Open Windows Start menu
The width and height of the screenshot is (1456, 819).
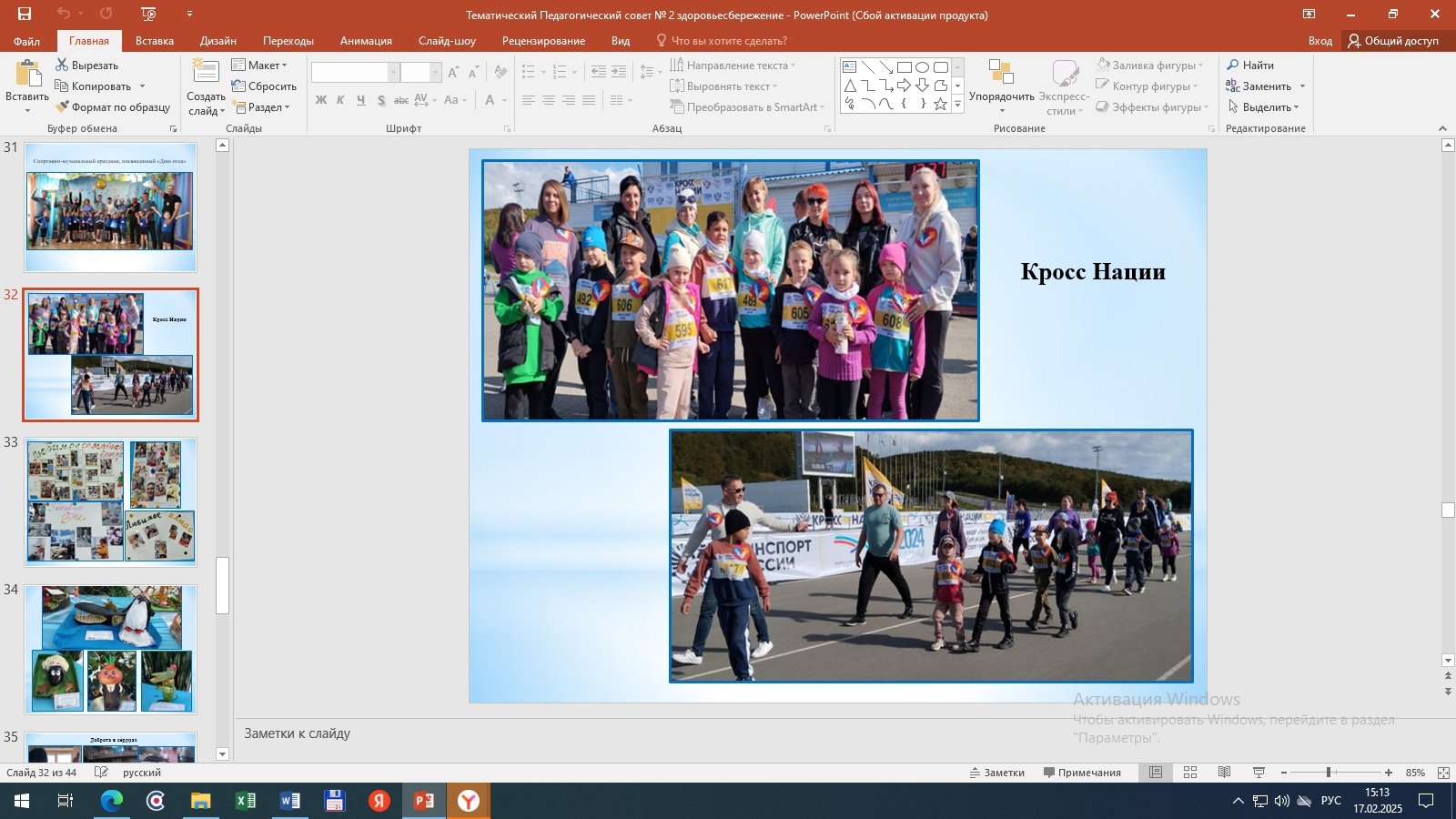pos(22,801)
